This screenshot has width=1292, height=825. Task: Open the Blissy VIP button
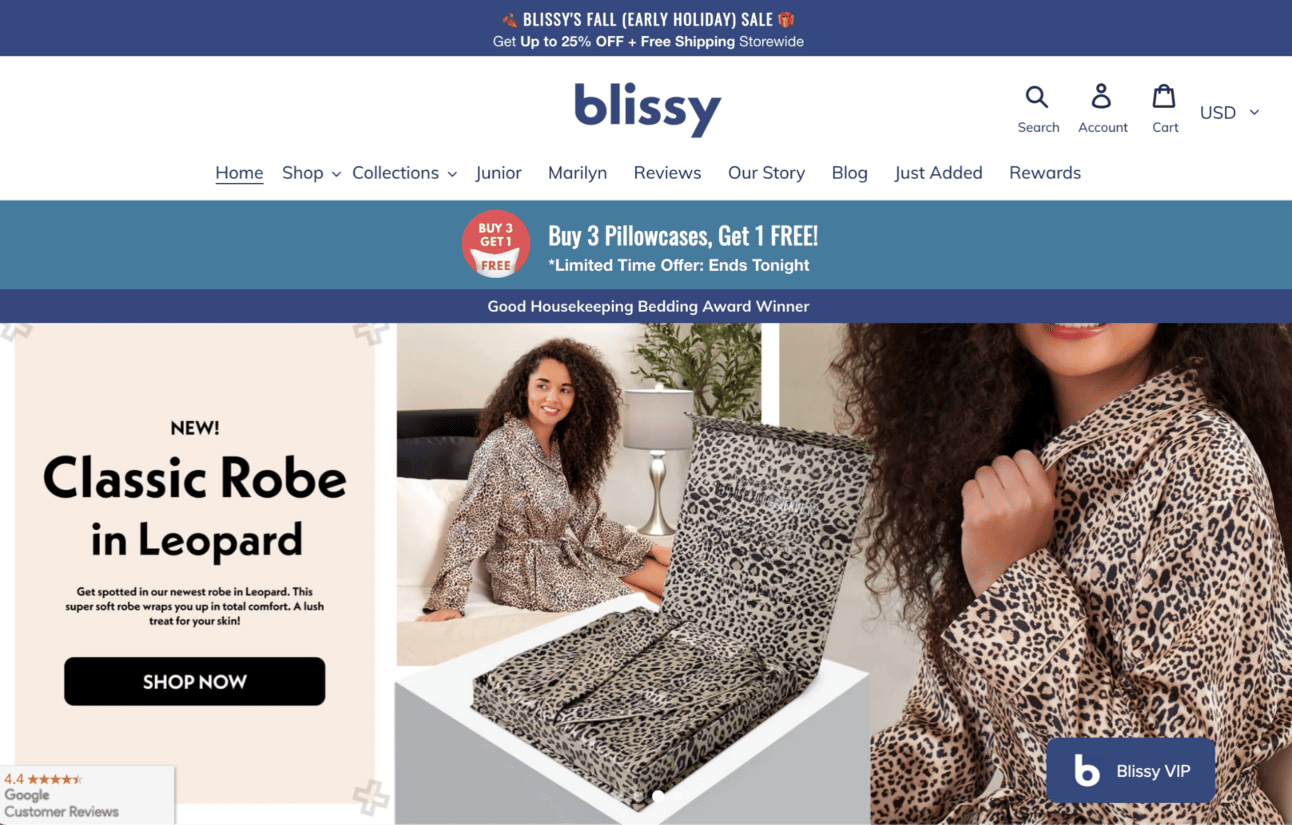pos(1131,771)
